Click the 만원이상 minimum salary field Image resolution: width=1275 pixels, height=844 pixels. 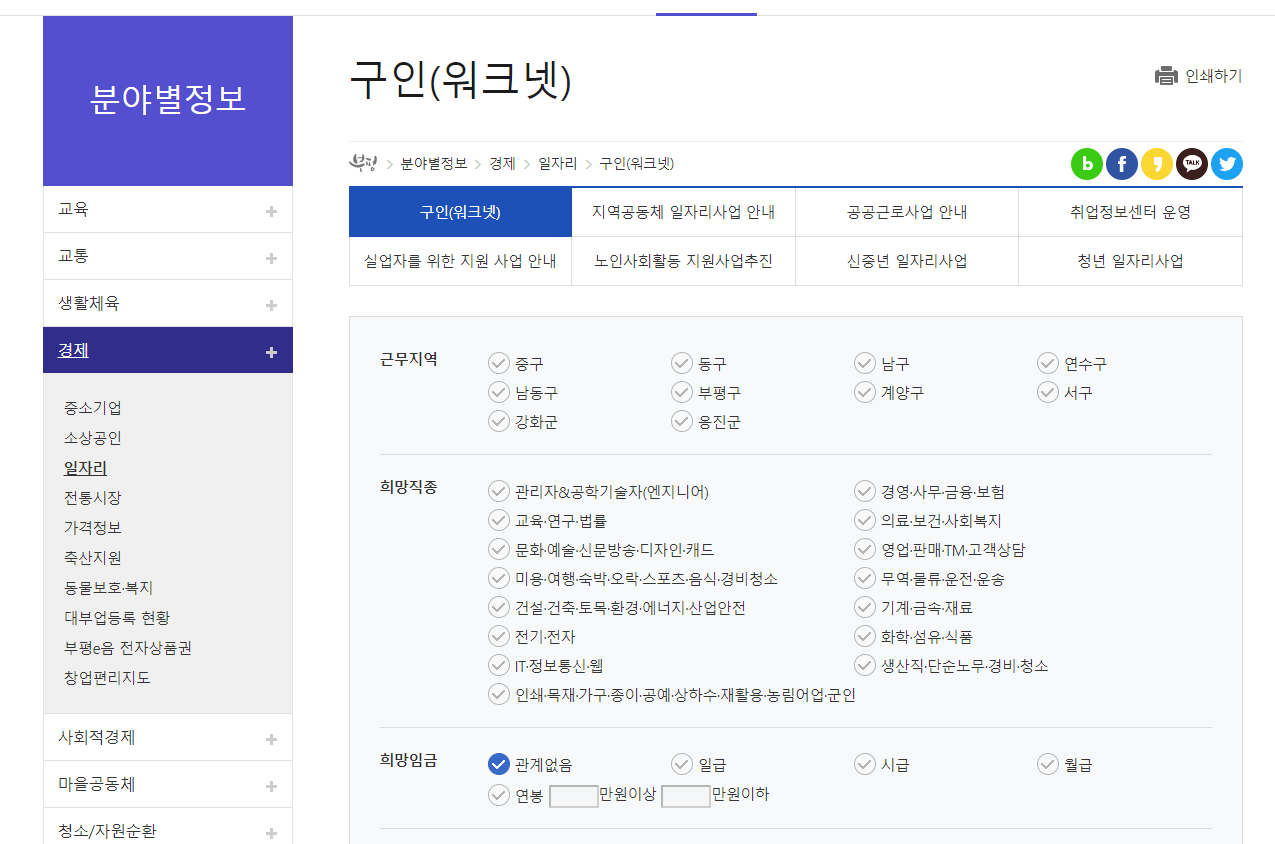click(574, 796)
